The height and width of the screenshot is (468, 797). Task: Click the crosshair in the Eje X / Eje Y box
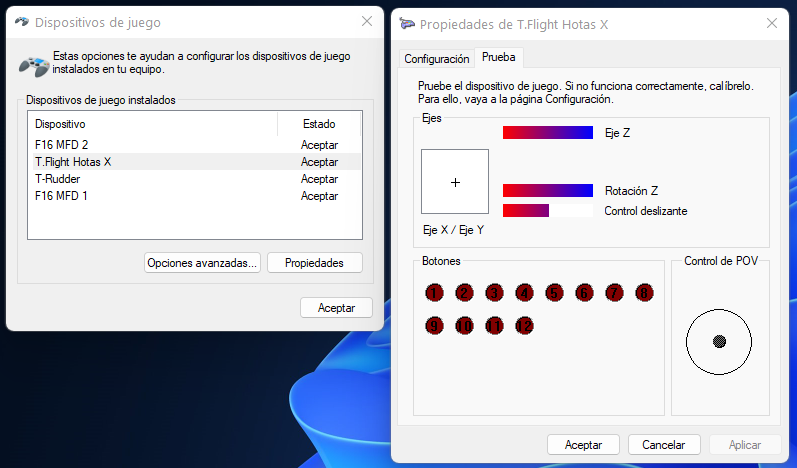click(455, 182)
